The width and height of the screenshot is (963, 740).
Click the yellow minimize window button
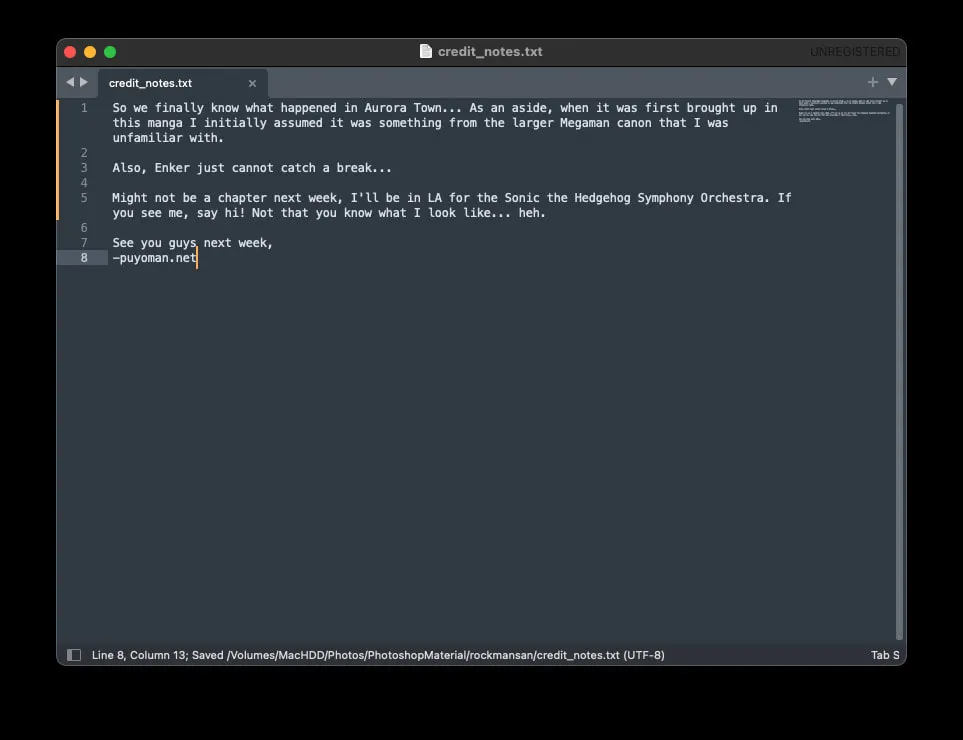90,52
